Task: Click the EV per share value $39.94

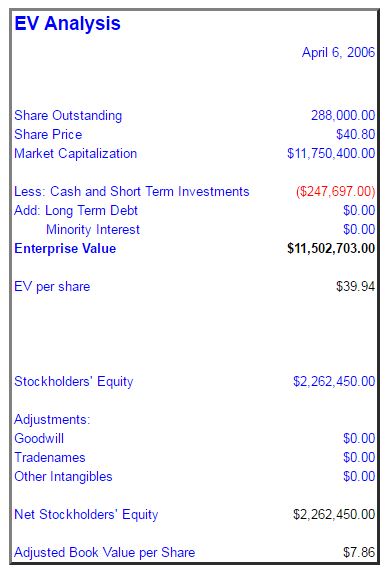Action: [x=355, y=286]
